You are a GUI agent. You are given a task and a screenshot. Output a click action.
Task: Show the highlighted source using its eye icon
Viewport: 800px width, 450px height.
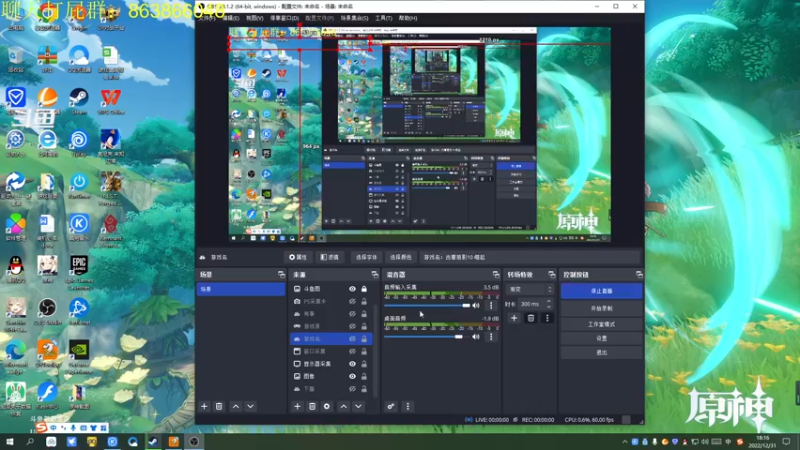353,339
